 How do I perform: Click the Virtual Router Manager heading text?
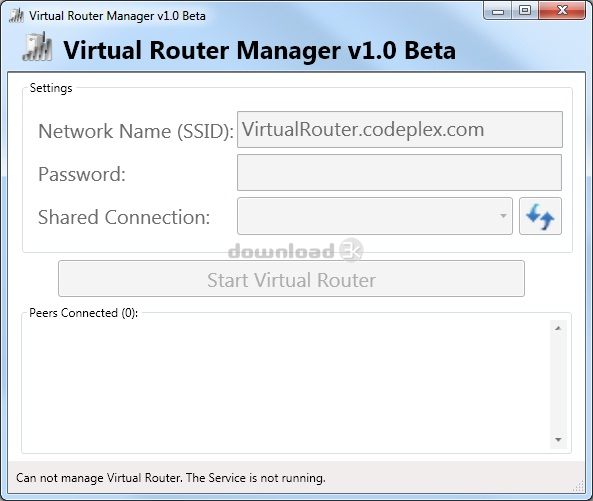point(259,51)
